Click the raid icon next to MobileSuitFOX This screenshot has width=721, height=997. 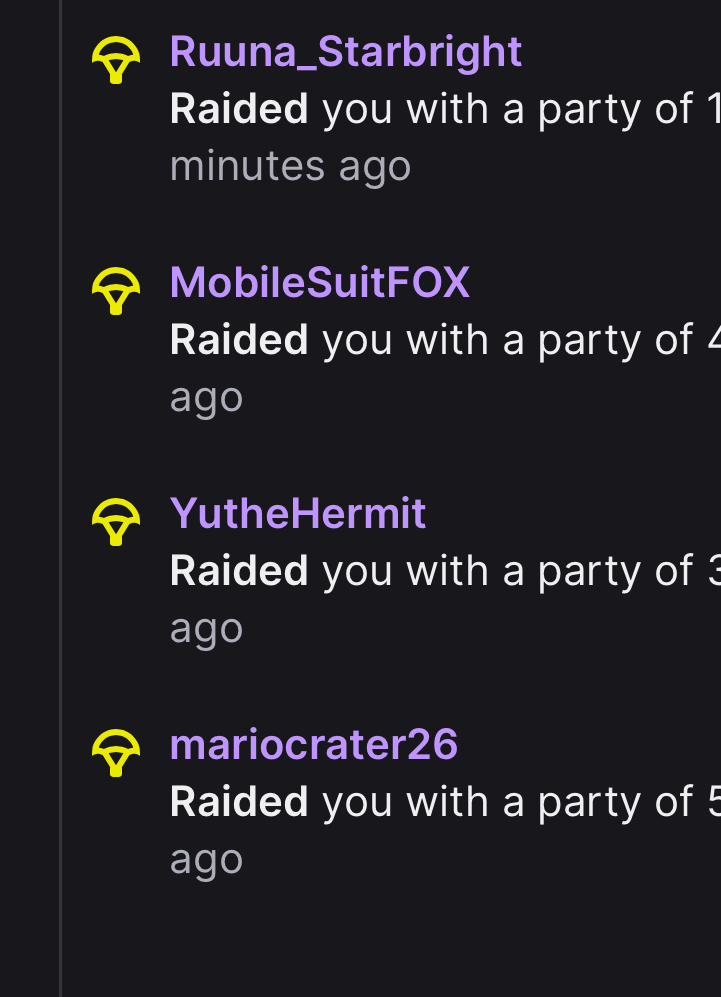click(116, 291)
